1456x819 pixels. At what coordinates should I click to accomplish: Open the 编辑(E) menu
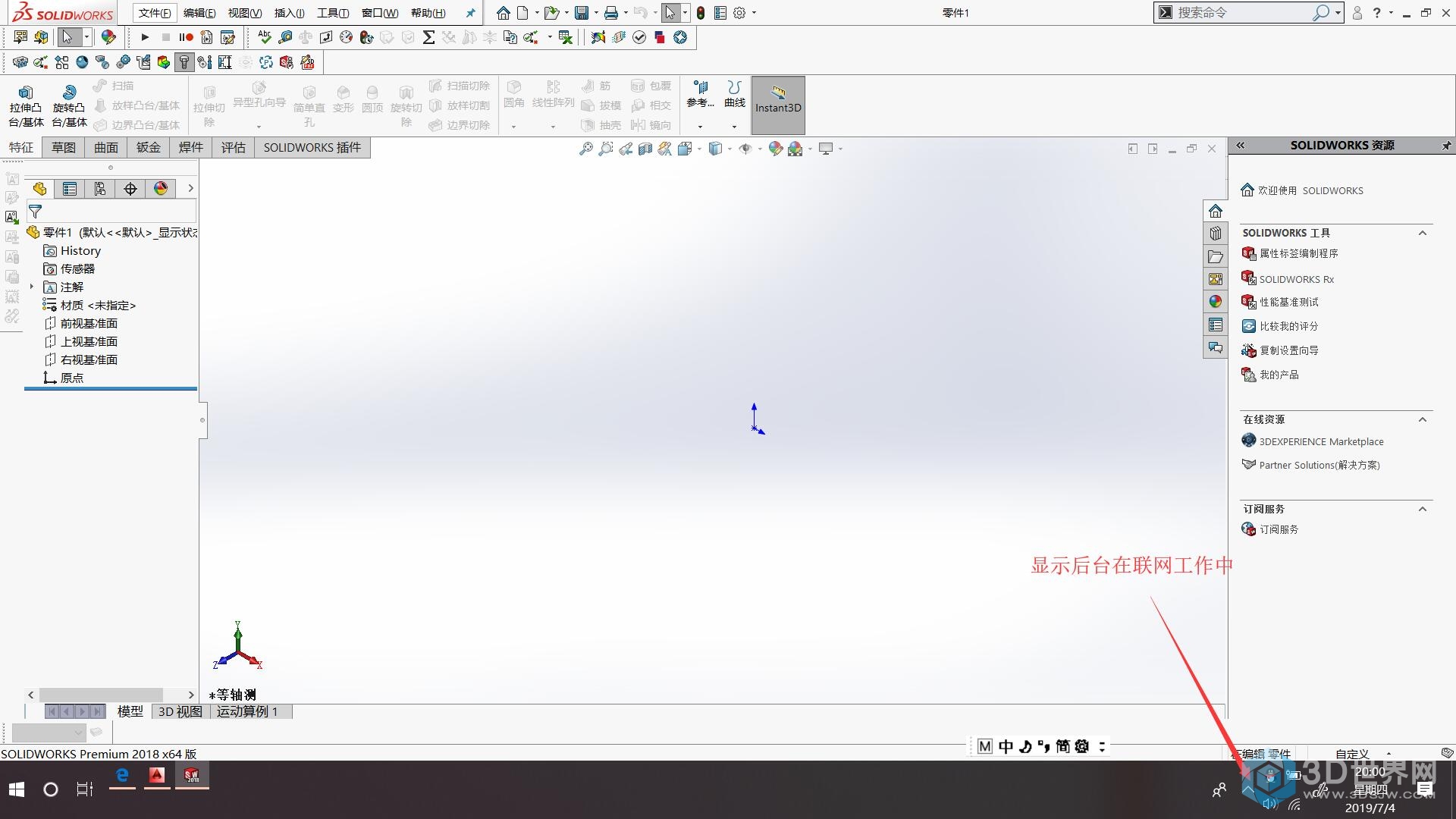[199, 13]
